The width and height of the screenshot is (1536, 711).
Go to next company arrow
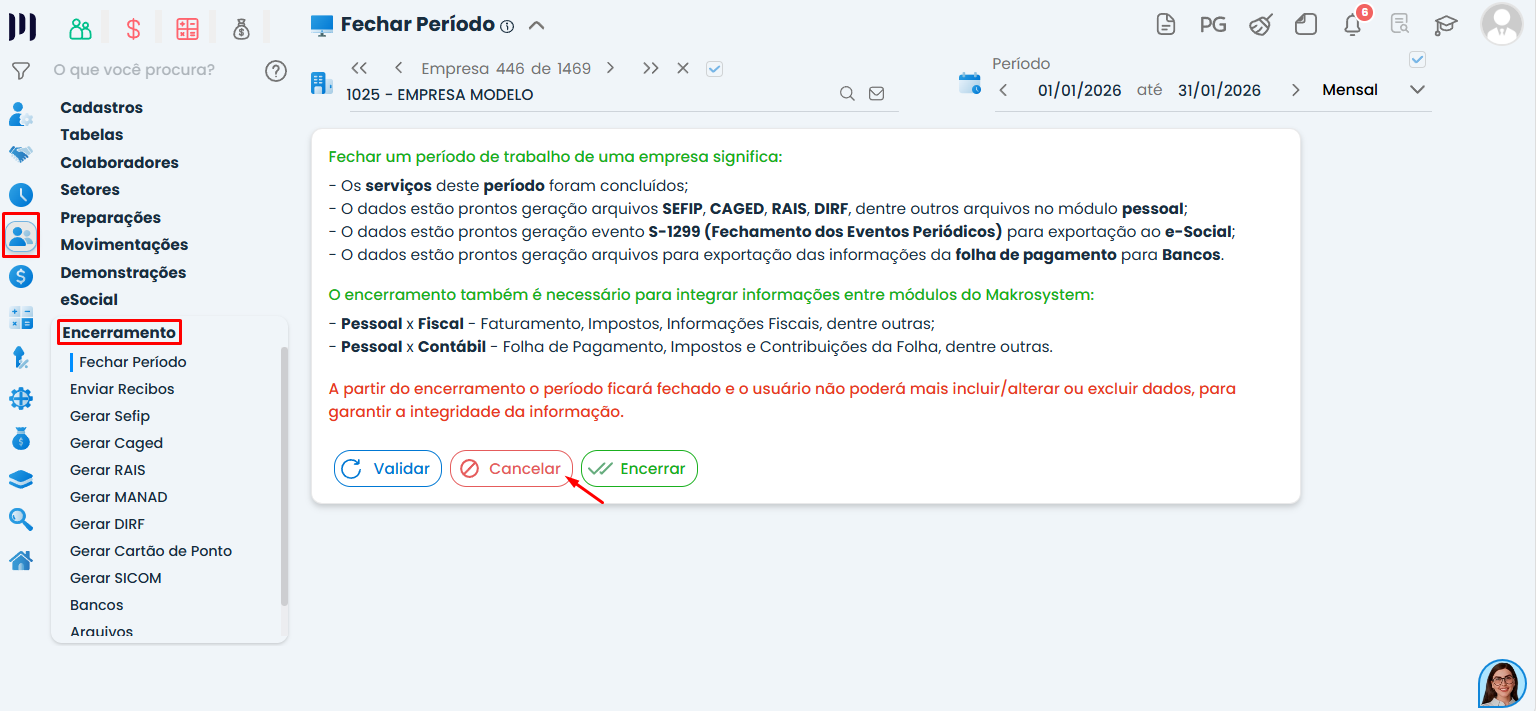coord(610,68)
